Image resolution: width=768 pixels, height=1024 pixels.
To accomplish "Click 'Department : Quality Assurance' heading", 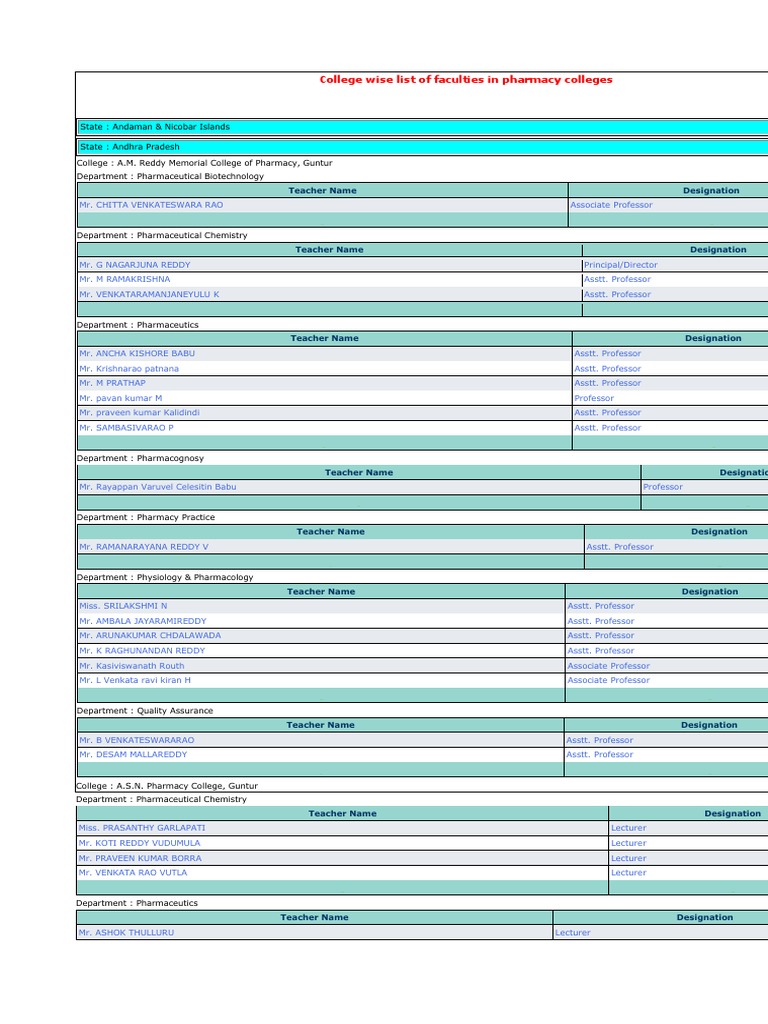I will (145, 711).
